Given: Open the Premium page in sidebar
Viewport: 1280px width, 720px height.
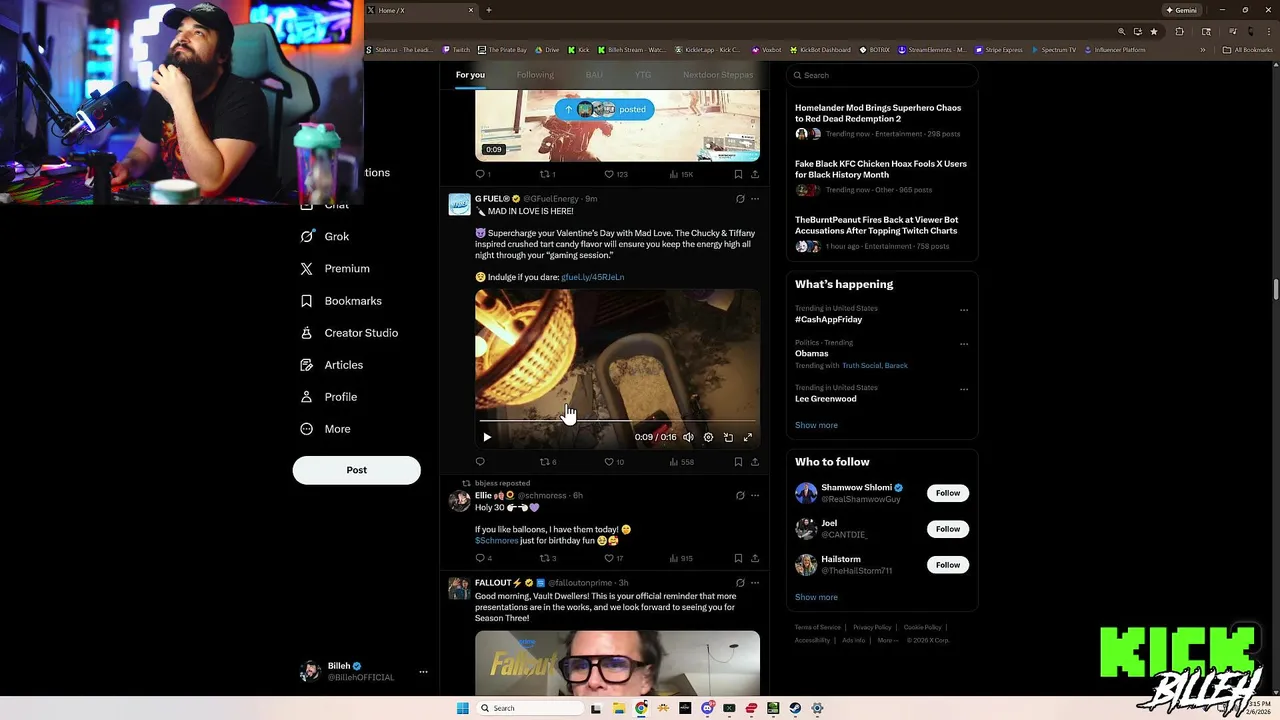Looking at the screenshot, I should click(335, 269).
